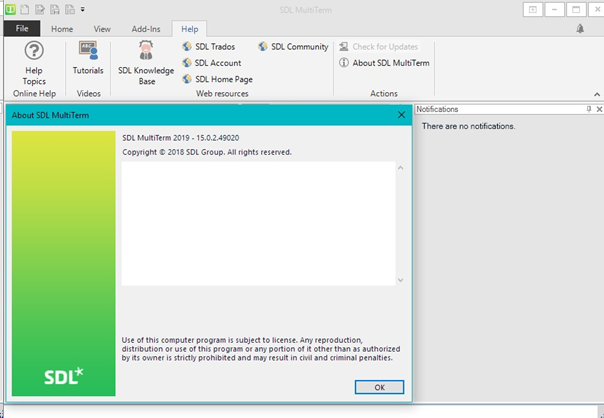
Task: Open the File menu tab
Action: [x=22, y=29]
